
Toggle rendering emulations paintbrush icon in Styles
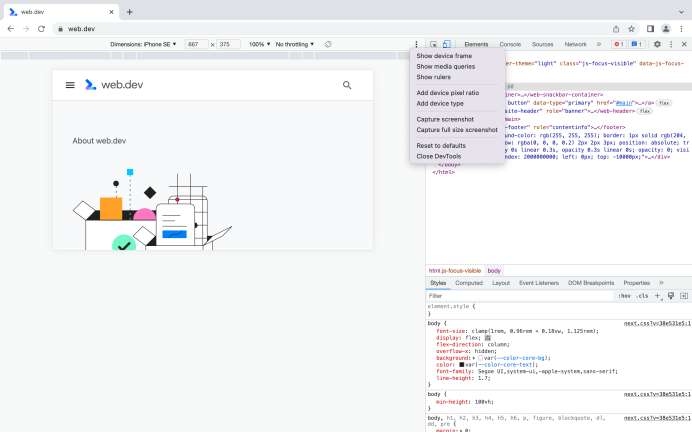click(x=671, y=296)
